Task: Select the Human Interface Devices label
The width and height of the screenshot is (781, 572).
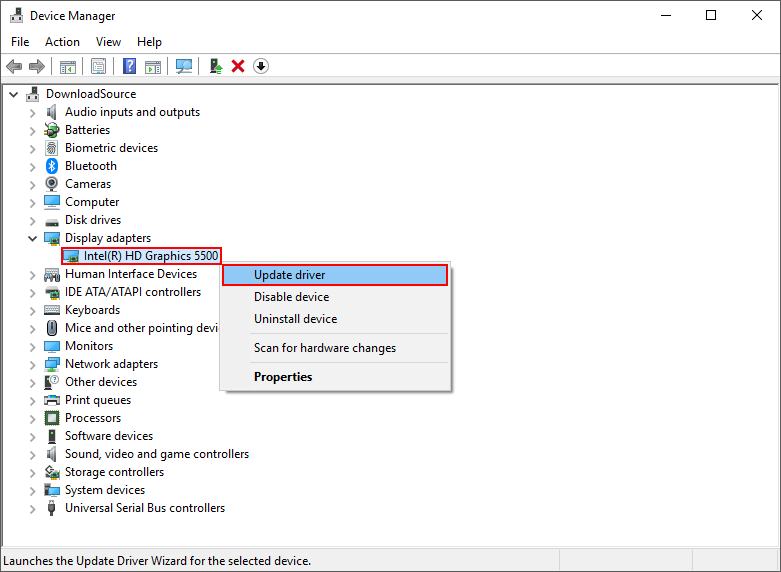Action: 131,274
